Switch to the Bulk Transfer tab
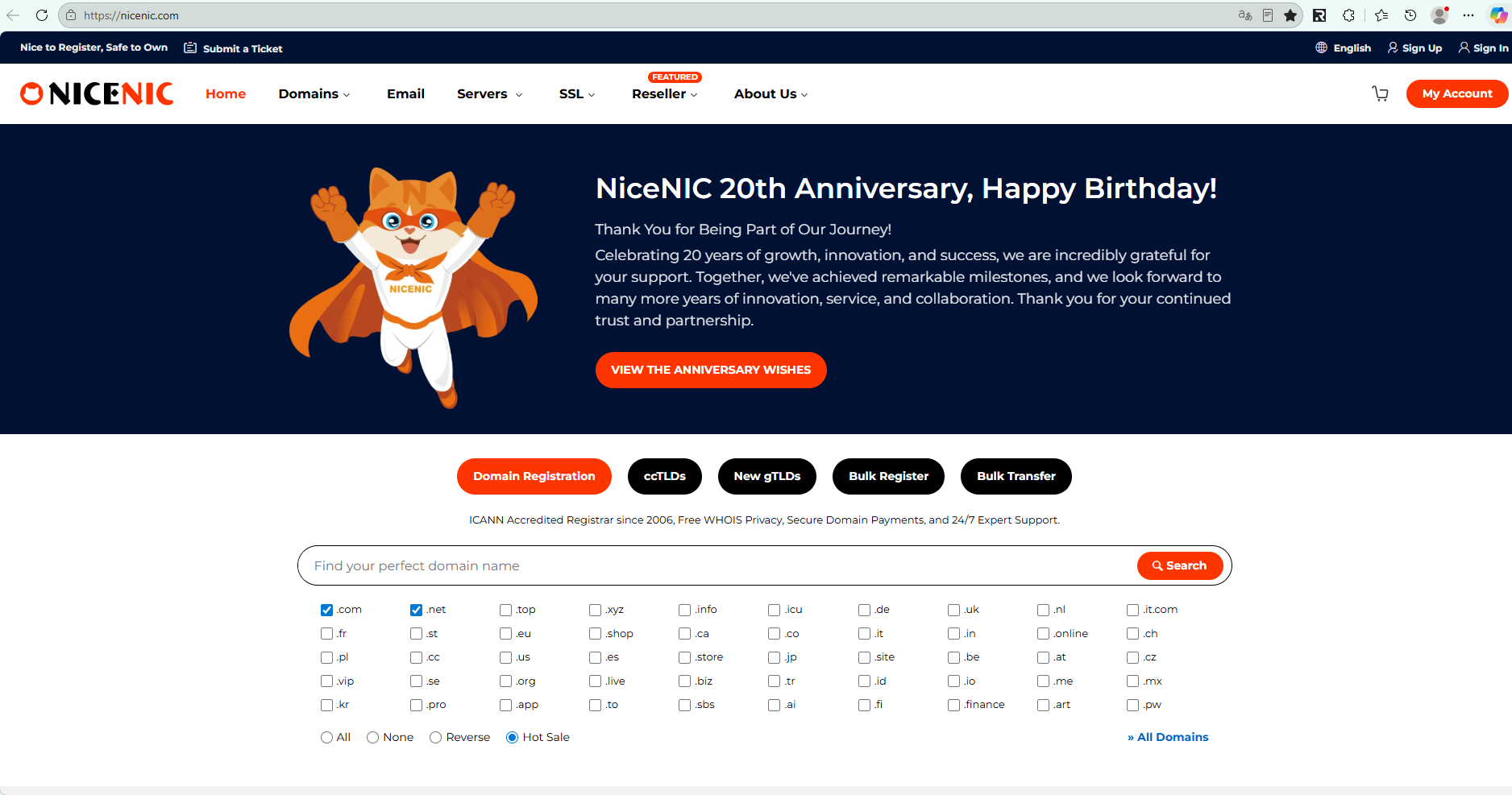The image size is (1512, 795). 1016,476
